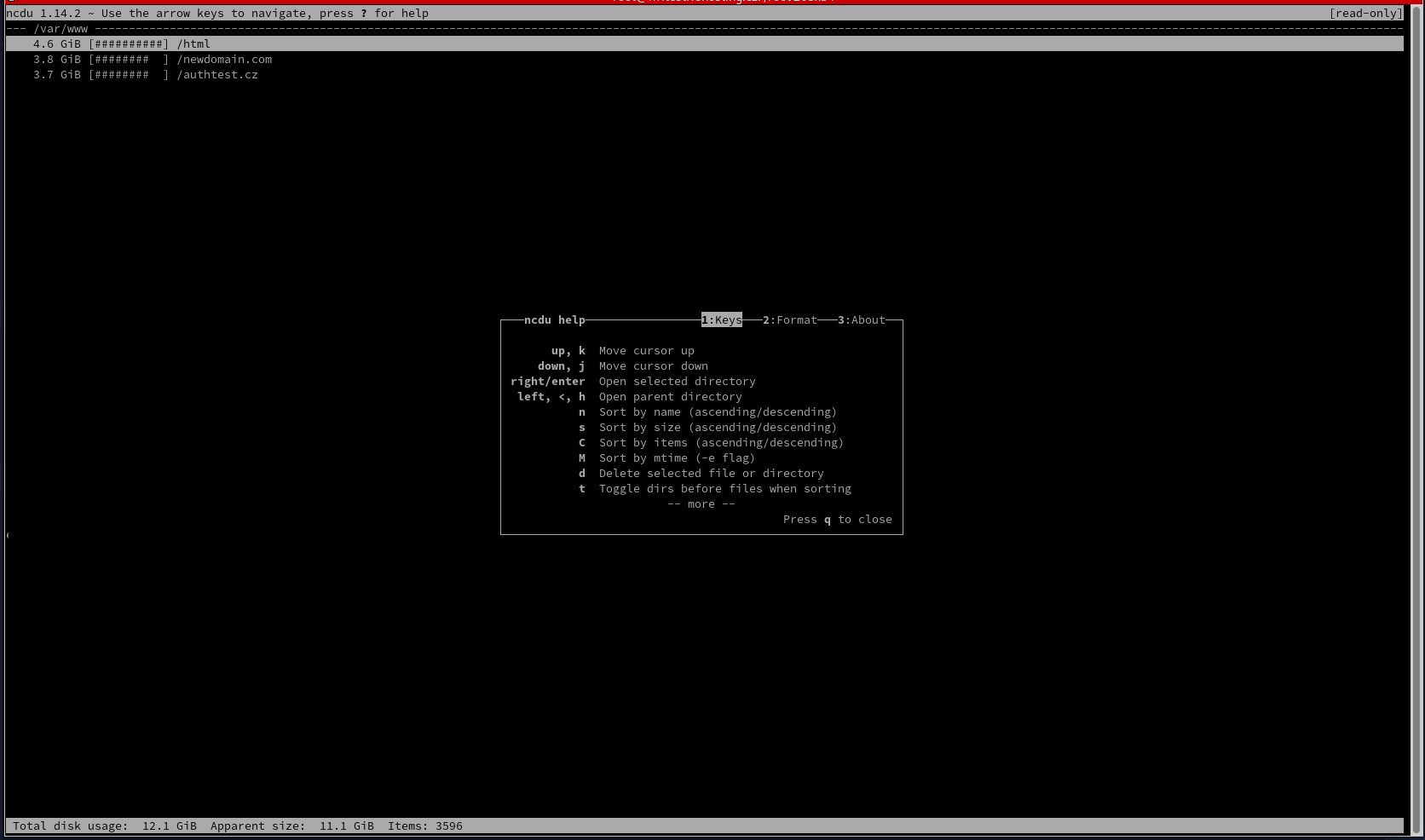
Task: Click the 'left, <, h' key label
Action: [x=551, y=396]
